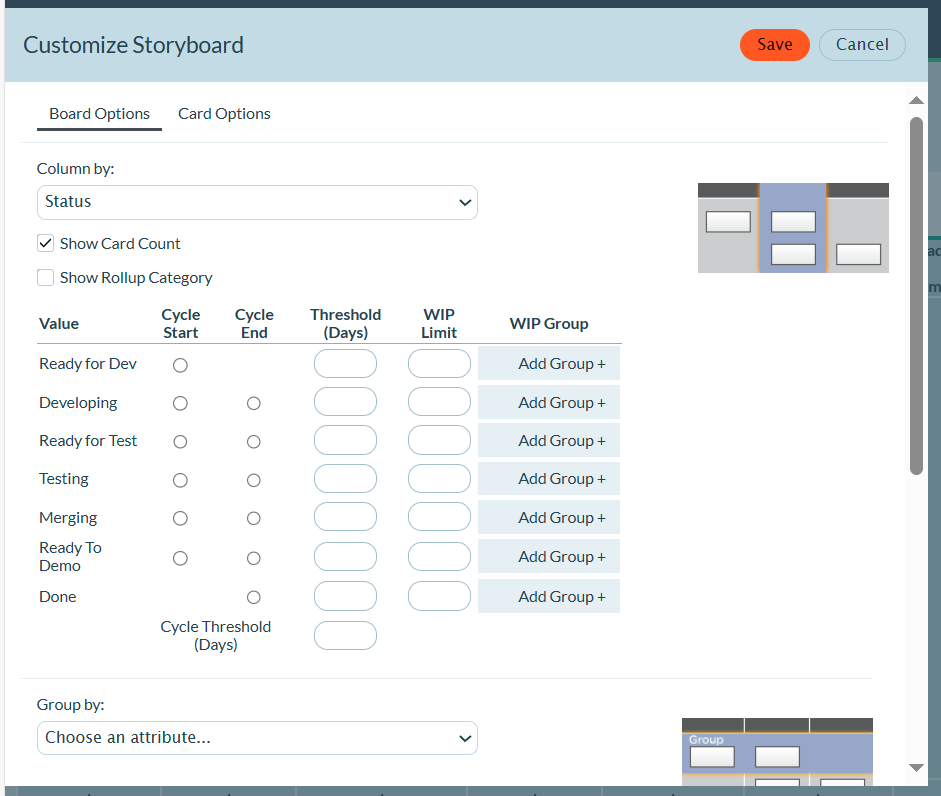Click Threshold field for Ready for Test
This screenshot has height=796, width=941.
[345, 440]
